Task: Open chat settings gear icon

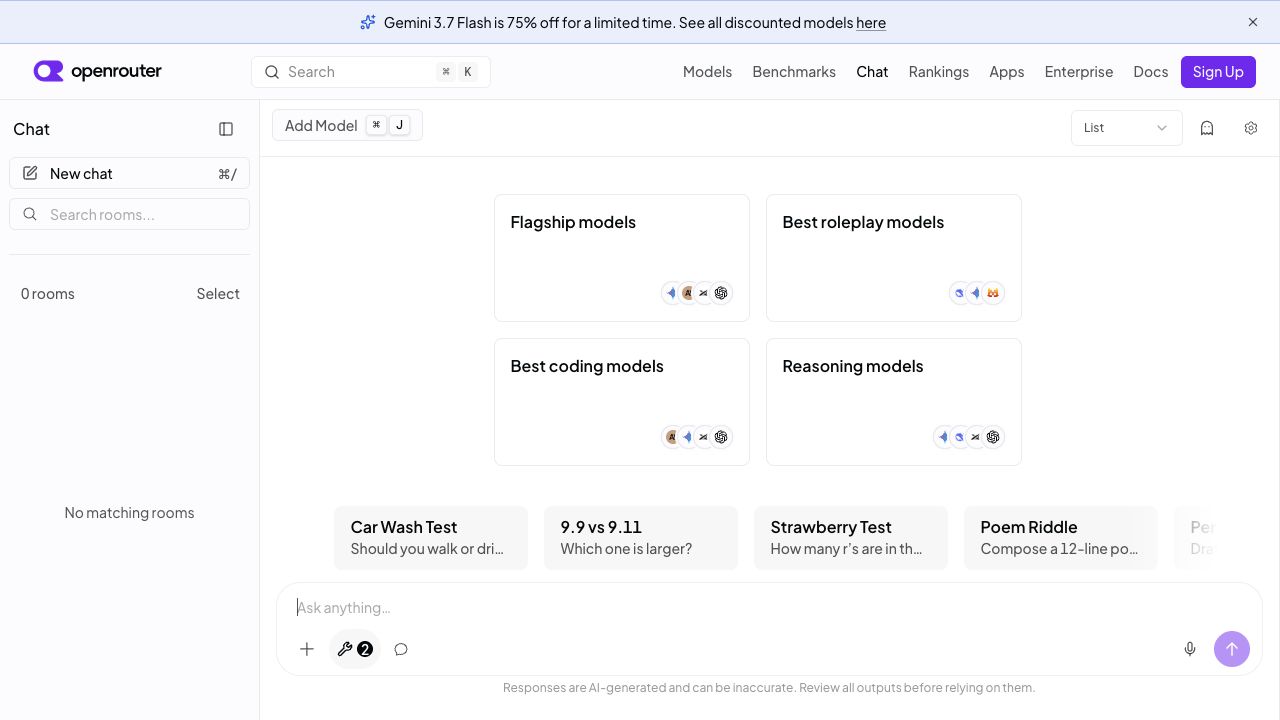Action: [x=1251, y=128]
